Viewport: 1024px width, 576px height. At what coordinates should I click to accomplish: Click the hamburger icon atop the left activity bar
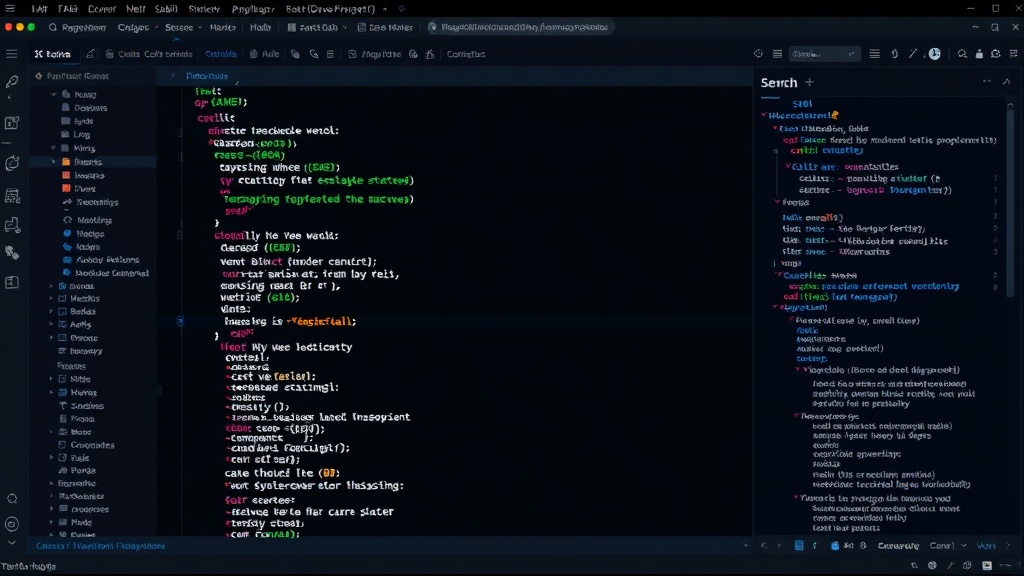click(x=12, y=54)
